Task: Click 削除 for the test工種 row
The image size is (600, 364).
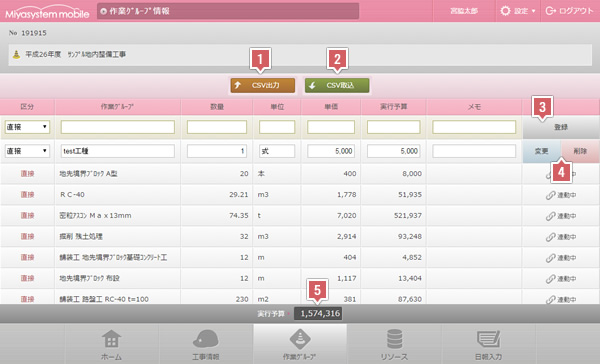Action: point(580,151)
